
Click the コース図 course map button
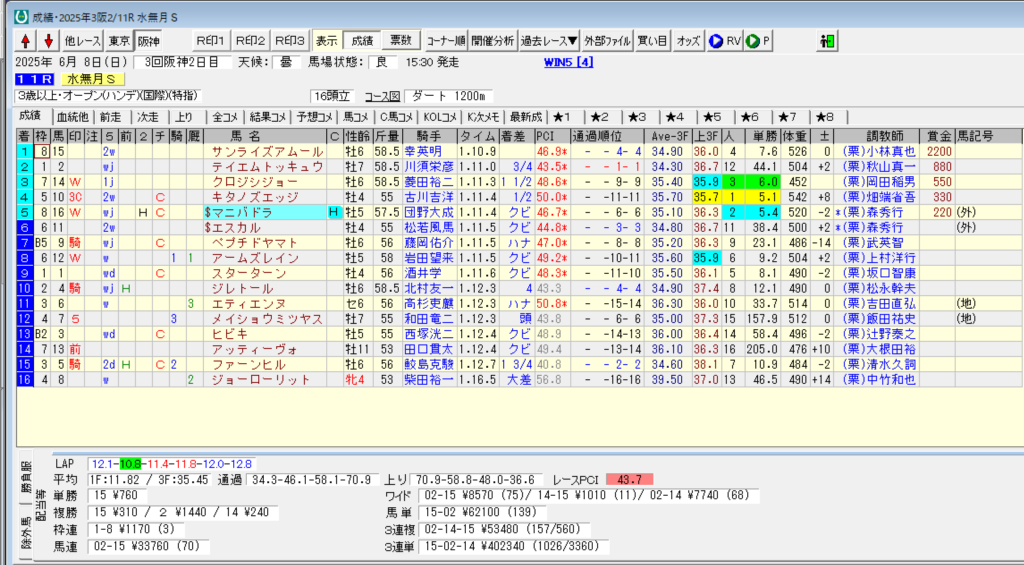(382, 96)
